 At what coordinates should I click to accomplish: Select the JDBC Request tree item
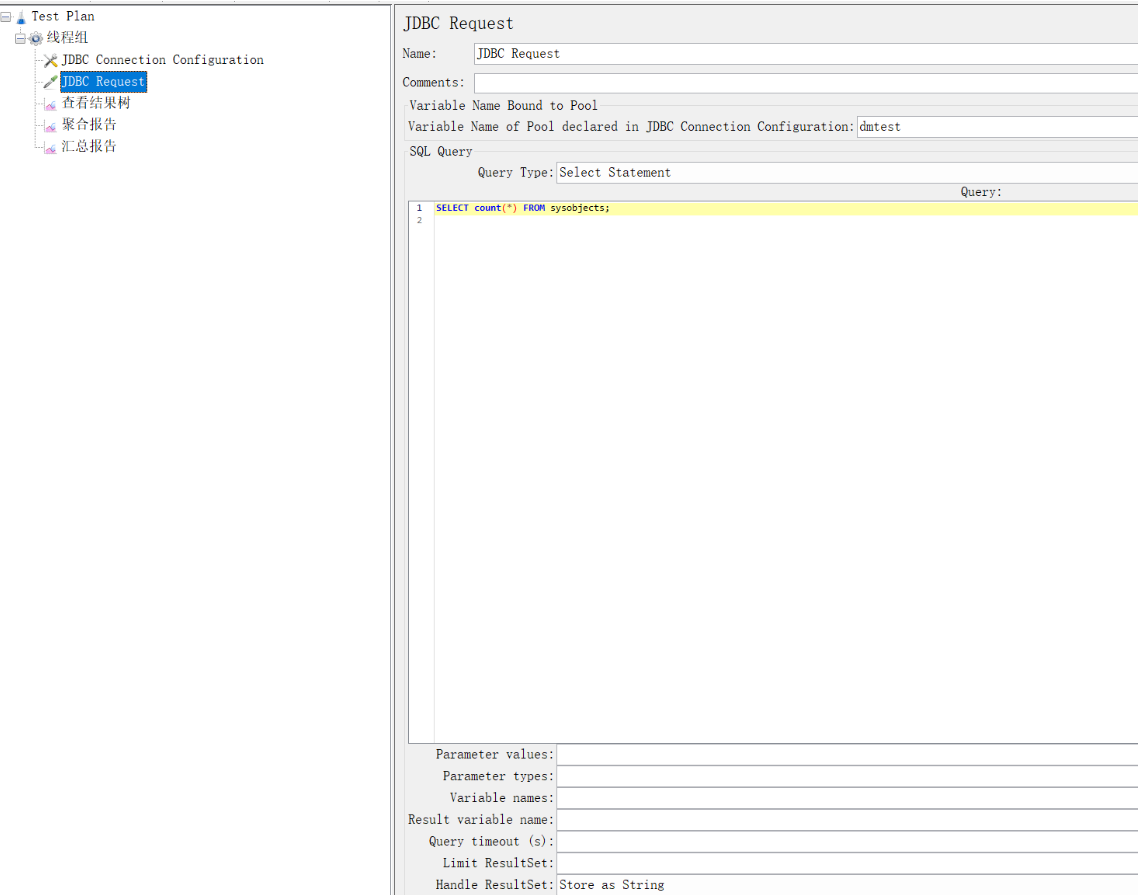pyautogui.click(x=103, y=81)
